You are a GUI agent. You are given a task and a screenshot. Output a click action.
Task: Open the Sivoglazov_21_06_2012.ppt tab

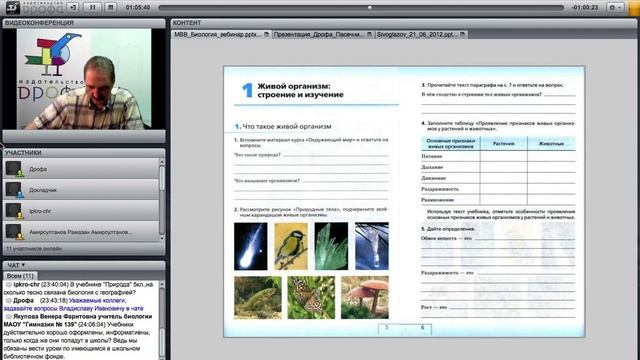pyautogui.click(x=420, y=35)
